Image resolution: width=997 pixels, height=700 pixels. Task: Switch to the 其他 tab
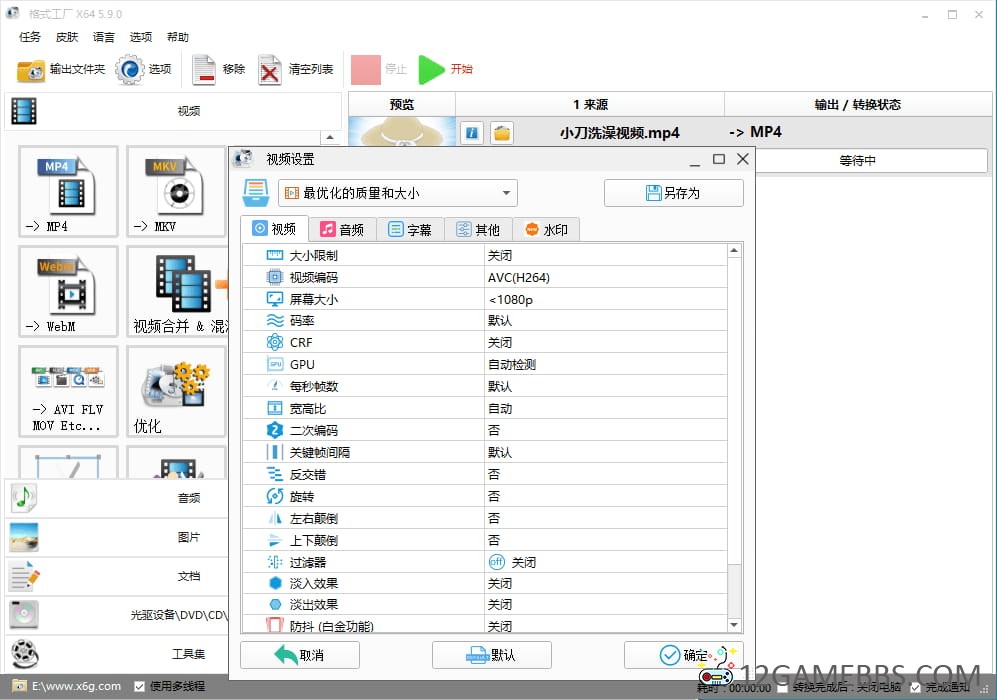(479, 230)
